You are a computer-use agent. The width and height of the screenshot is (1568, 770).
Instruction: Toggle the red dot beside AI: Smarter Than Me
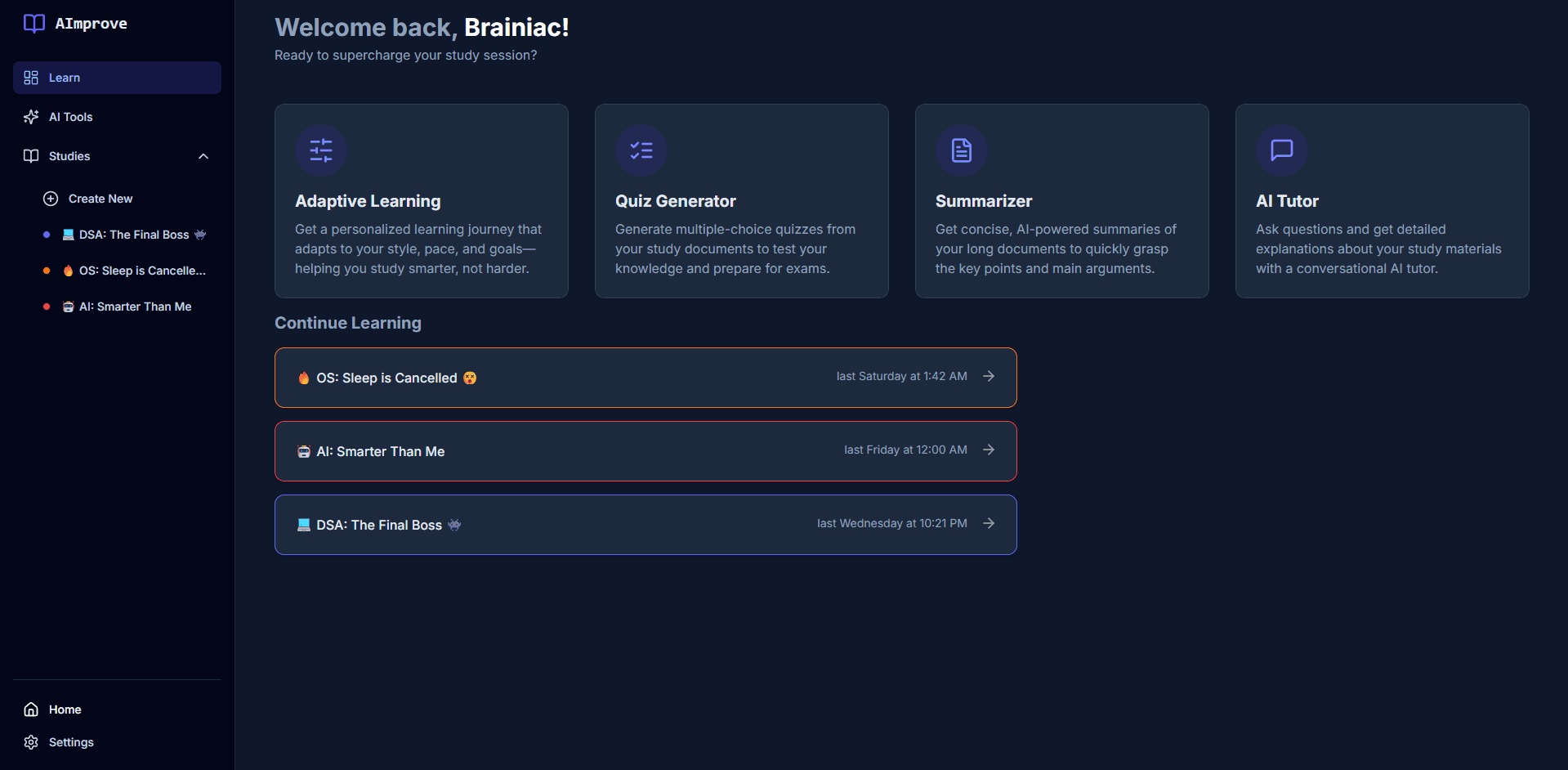tap(45, 306)
